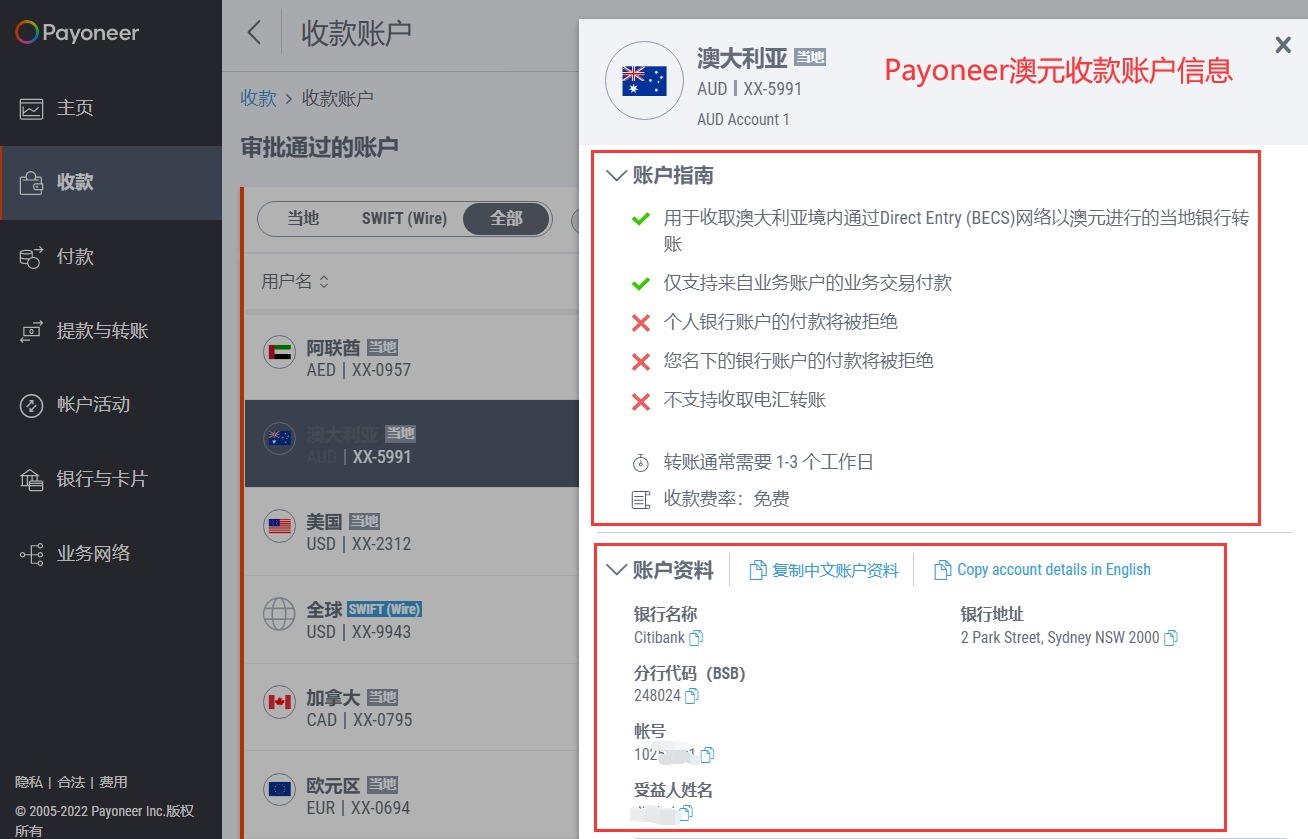Click 收款 breadcrumb link

pos(258,99)
